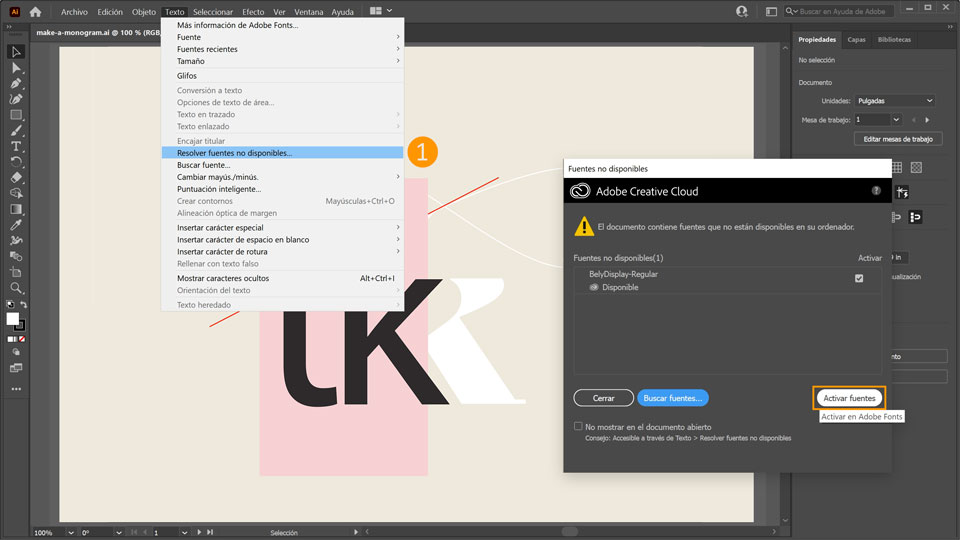Select the Rotate tool
Image resolution: width=960 pixels, height=540 pixels.
17,162
